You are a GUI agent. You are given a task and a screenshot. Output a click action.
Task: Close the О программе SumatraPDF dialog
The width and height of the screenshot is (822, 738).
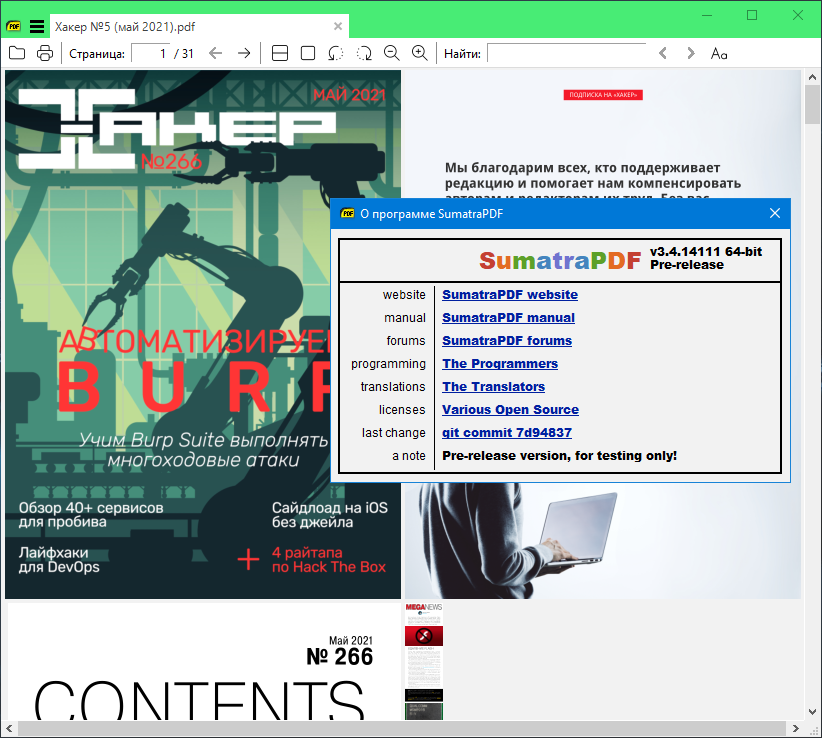tap(775, 213)
